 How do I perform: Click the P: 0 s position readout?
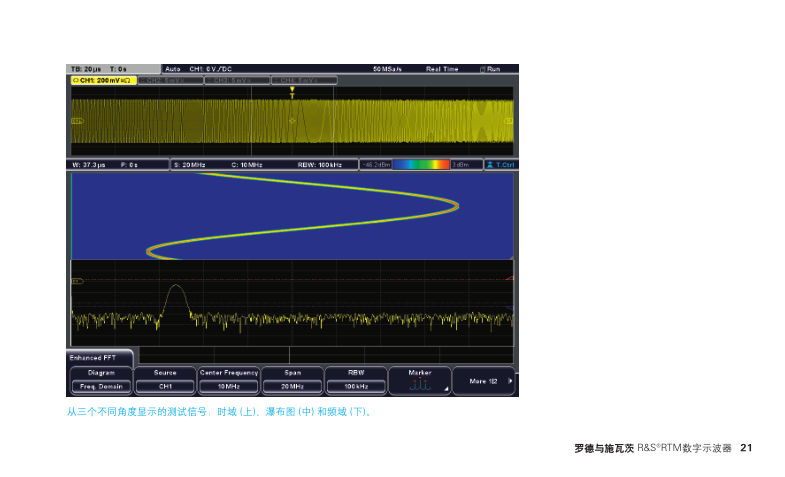(x=129, y=165)
